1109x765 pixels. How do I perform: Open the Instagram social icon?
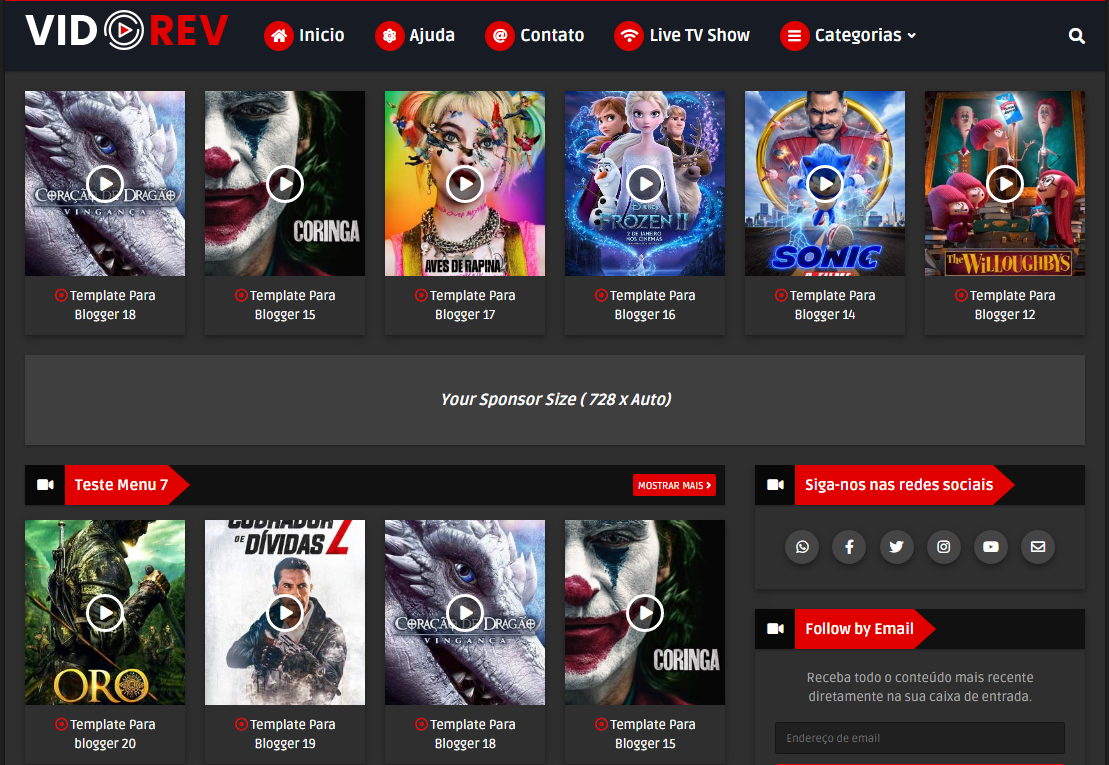(943, 547)
